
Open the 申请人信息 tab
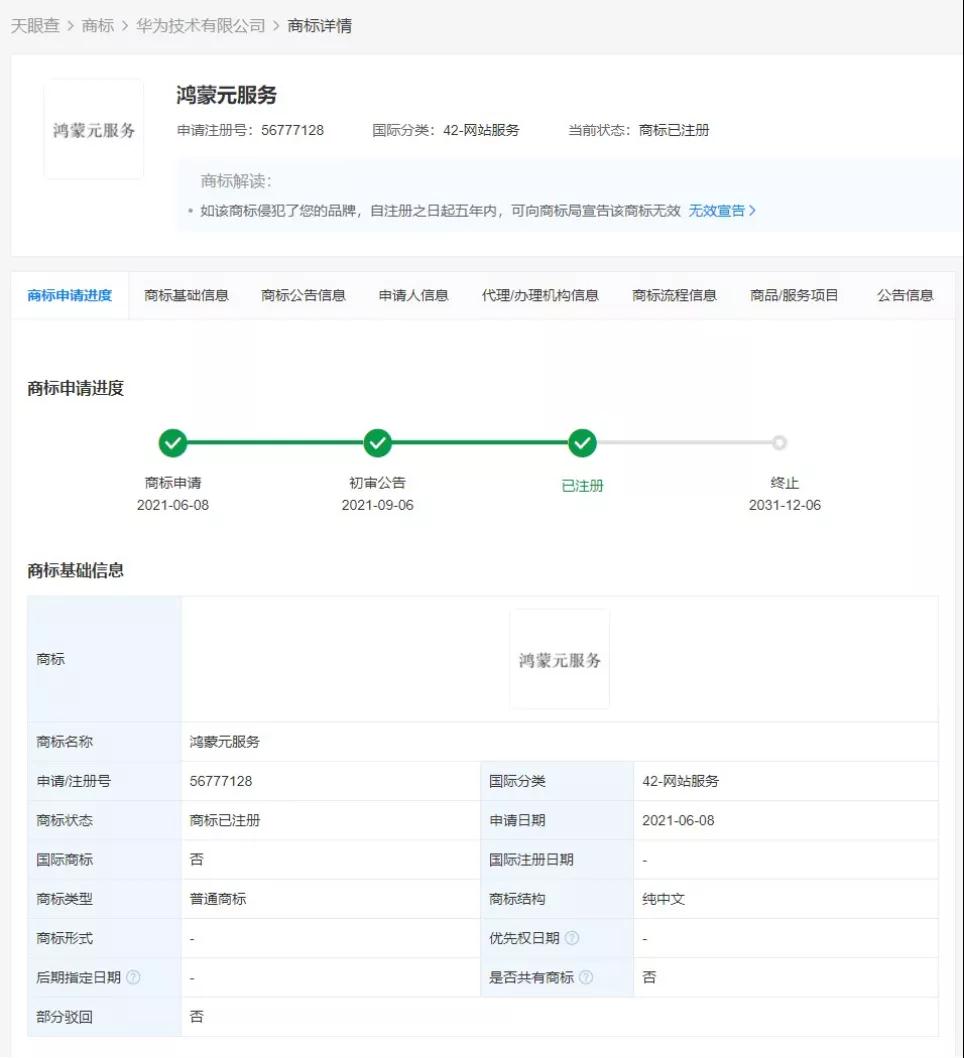coord(413,295)
